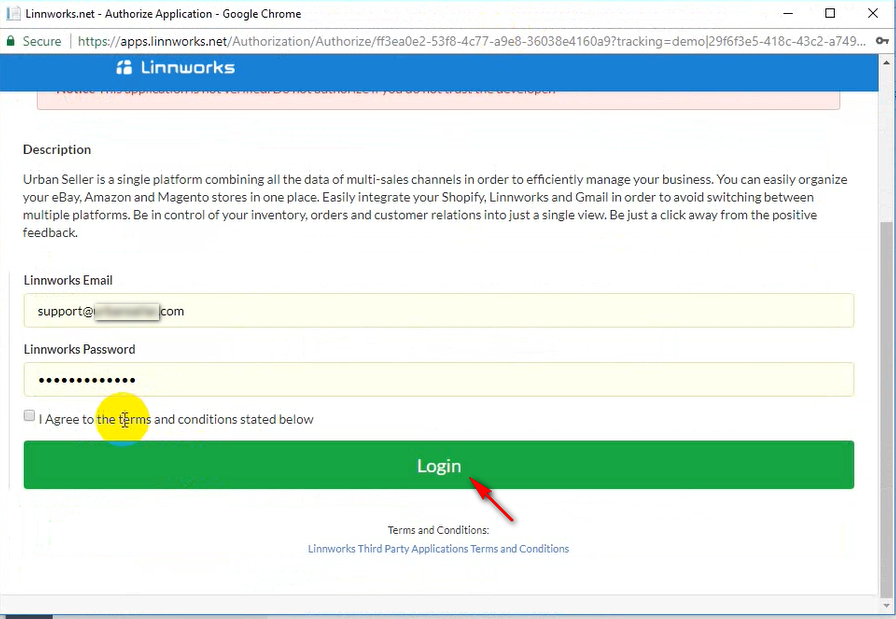Click the scrollbar up arrow
This screenshot has width=896, height=619.
887,62
